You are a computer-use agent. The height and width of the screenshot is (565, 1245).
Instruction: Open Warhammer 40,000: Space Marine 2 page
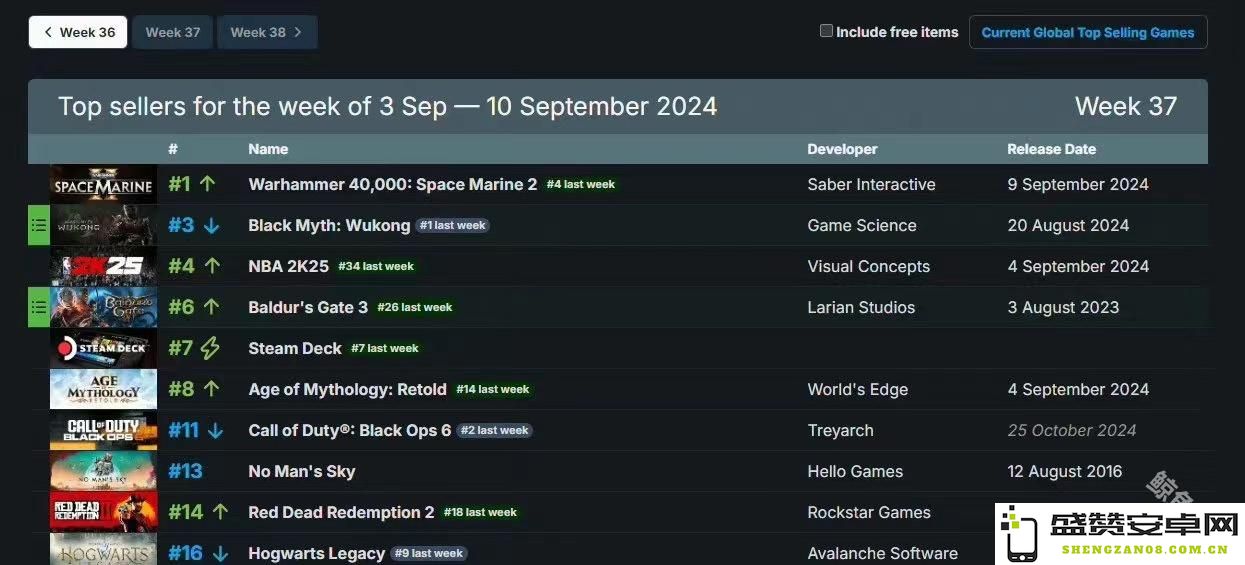pos(393,184)
